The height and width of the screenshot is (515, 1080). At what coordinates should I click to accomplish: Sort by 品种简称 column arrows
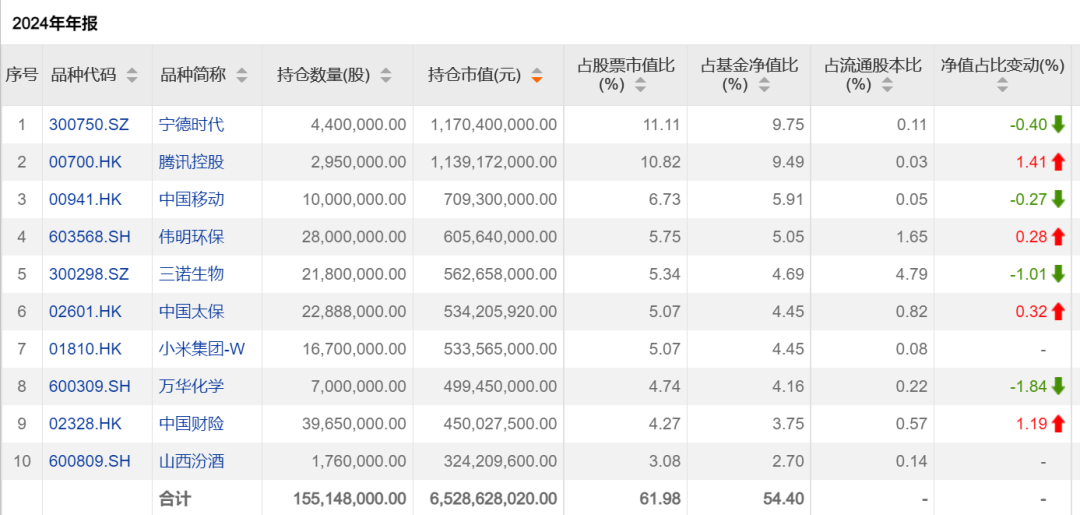tap(241, 75)
